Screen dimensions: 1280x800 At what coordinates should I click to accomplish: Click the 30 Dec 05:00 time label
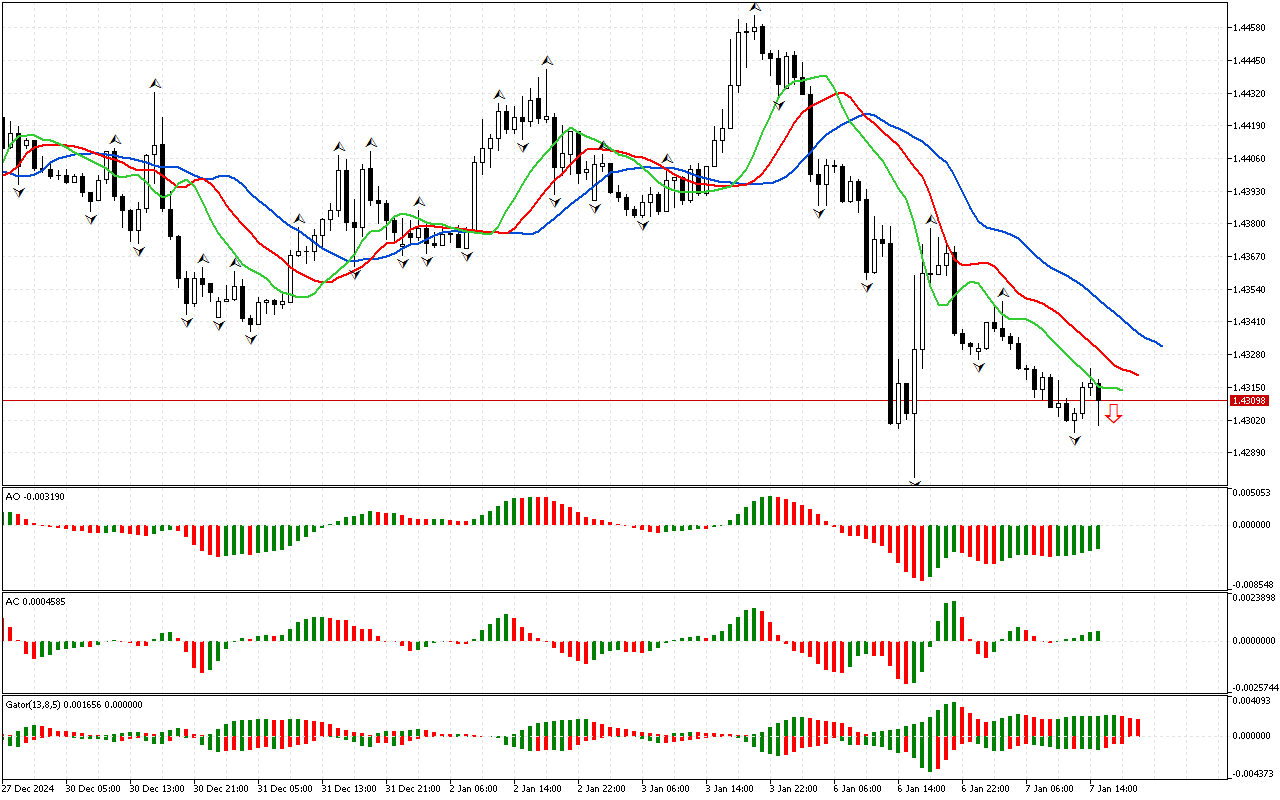[95, 788]
